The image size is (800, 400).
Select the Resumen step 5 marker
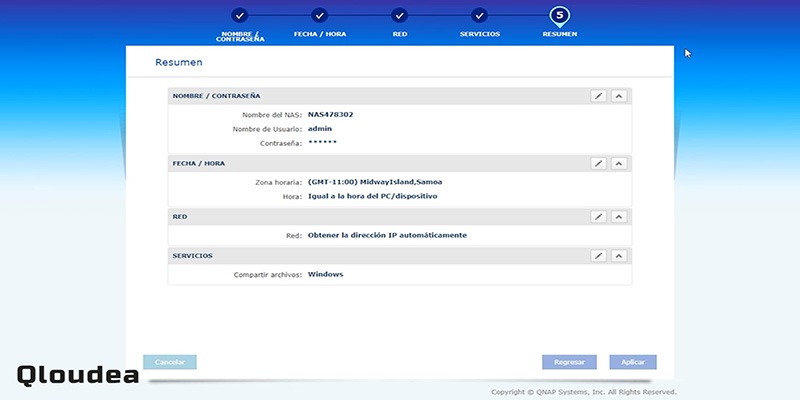pyautogui.click(x=560, y=16)
